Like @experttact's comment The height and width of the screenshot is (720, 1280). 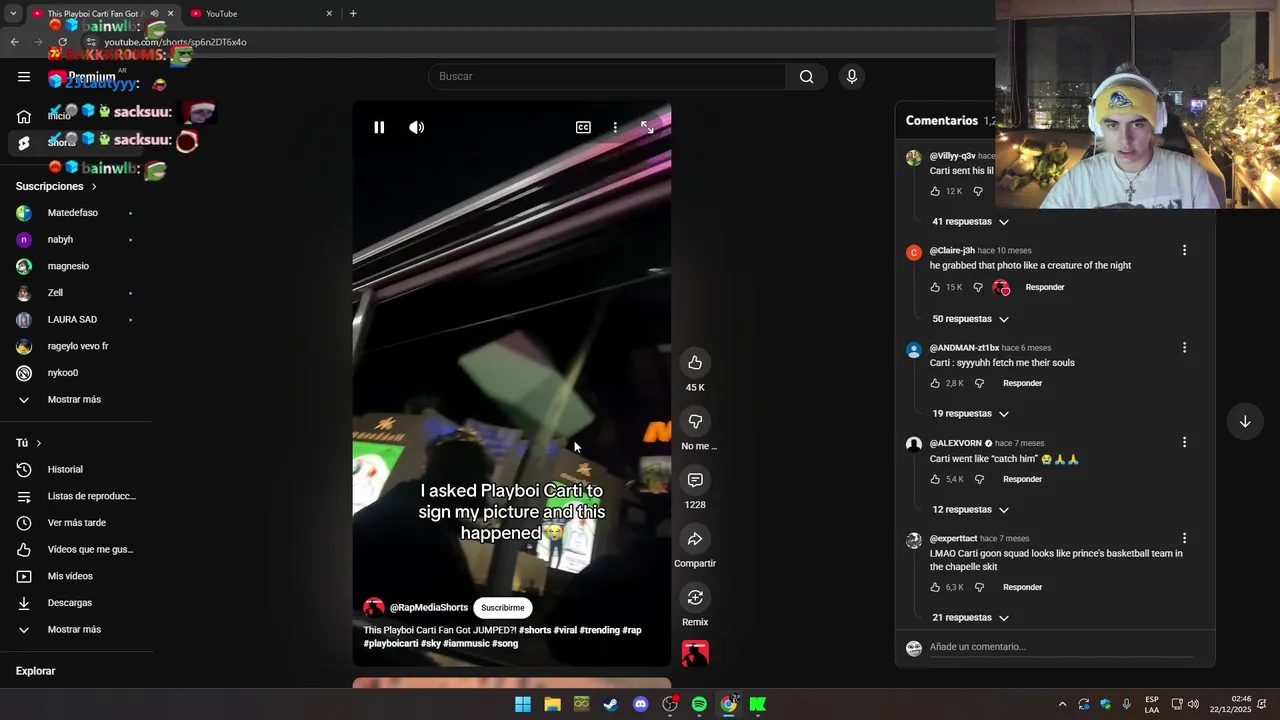[x=935, y=587]
